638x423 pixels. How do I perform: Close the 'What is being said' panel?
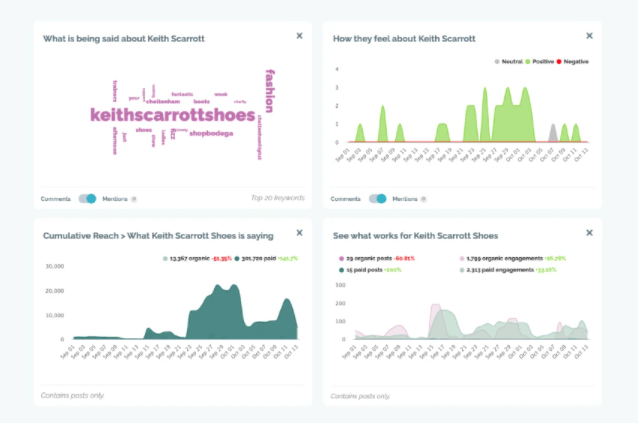(299, 36)
